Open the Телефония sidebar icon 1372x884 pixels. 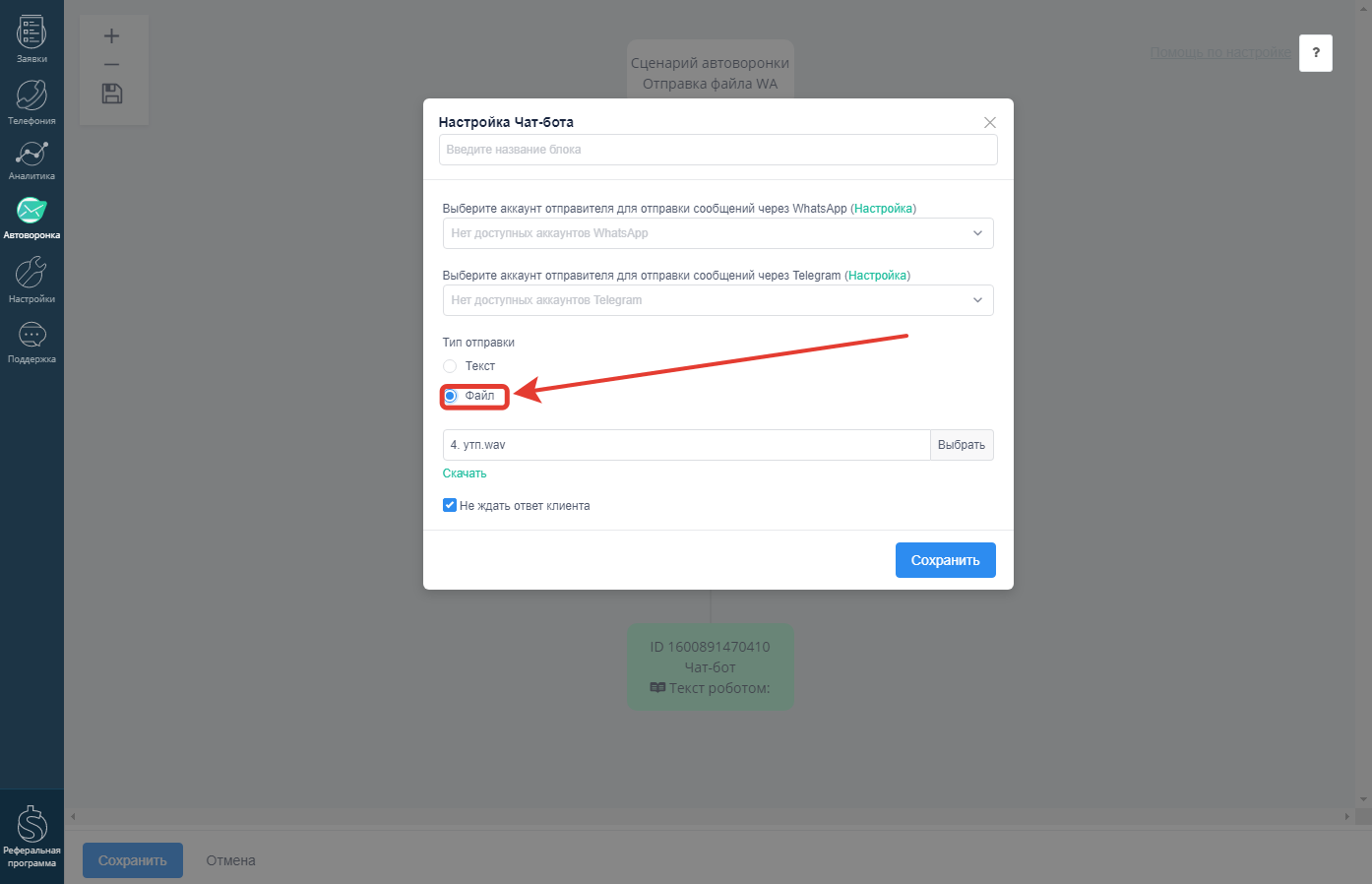pyautogui.click(x=31, y=101)
